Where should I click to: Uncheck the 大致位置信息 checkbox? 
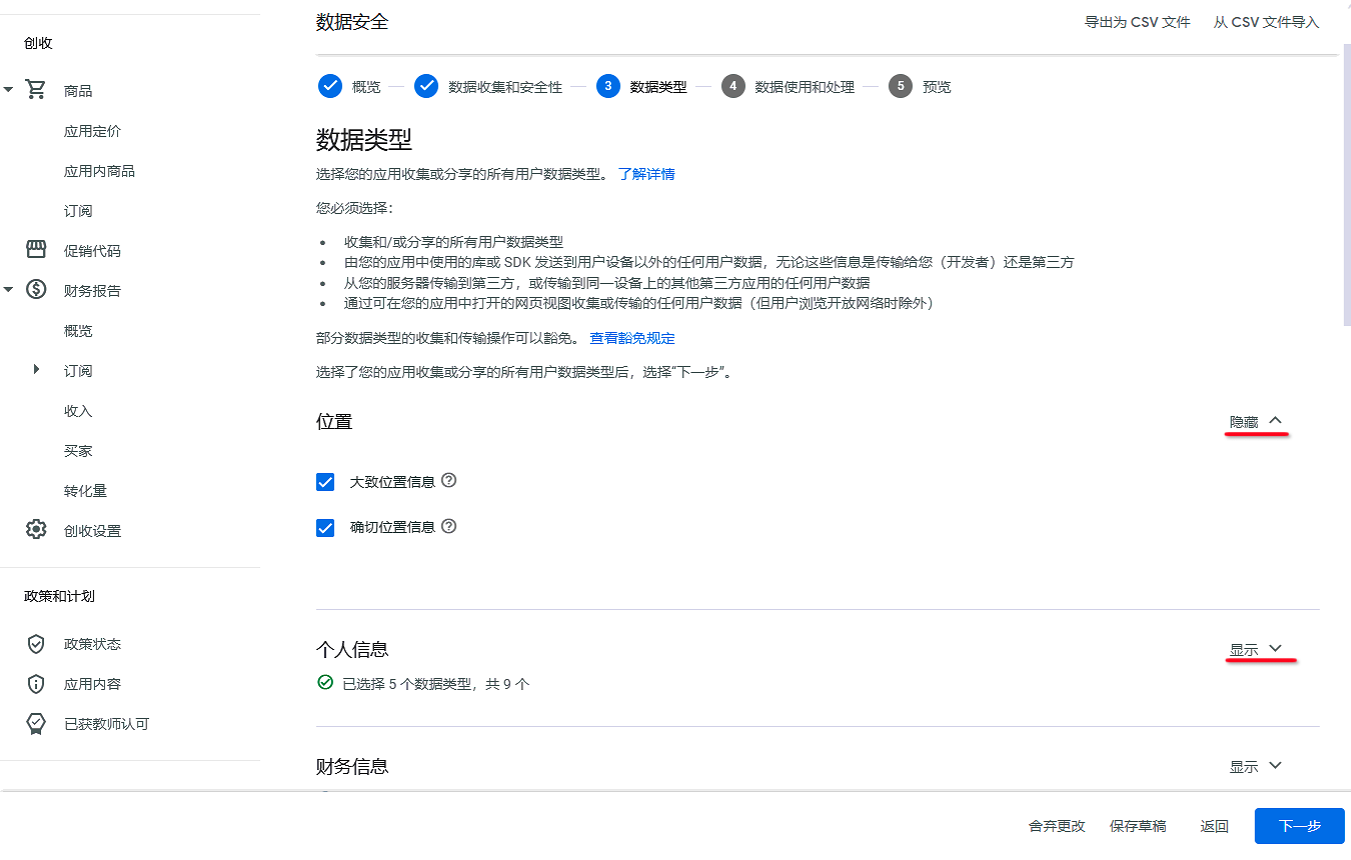[x=325, y=482]
